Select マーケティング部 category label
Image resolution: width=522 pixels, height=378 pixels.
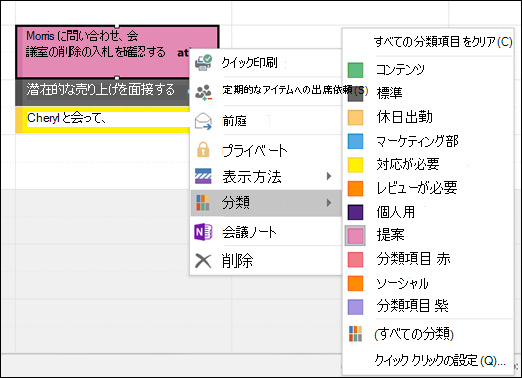[417, 141]
